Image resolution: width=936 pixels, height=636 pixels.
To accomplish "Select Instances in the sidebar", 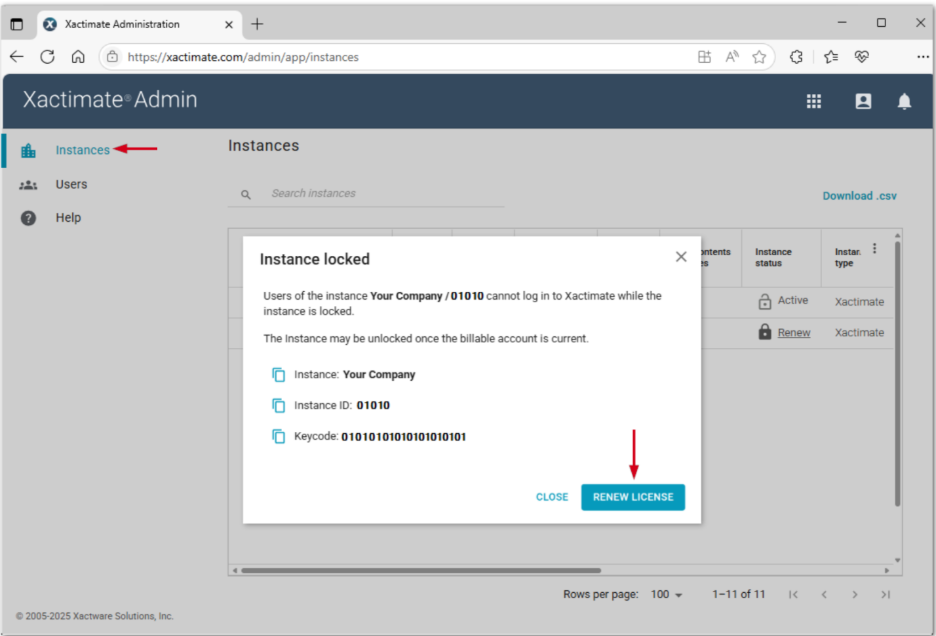I will click(83, 150).
